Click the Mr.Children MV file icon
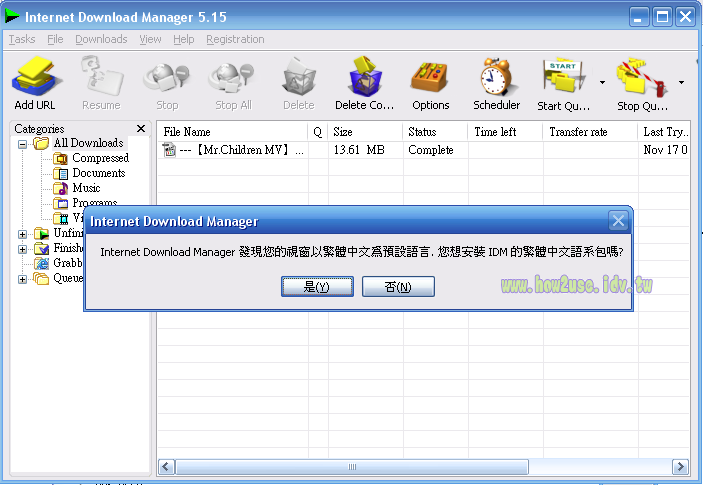Viewport: 703px width, 485px height. coord(169,150)
